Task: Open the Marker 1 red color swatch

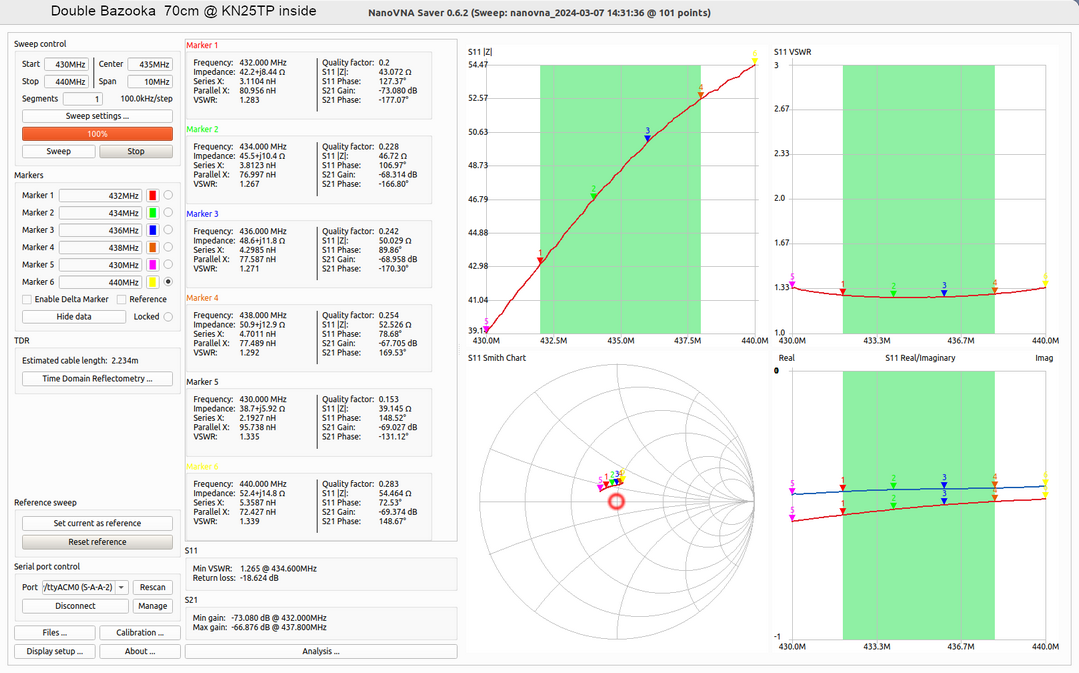Action: point(153,195)
